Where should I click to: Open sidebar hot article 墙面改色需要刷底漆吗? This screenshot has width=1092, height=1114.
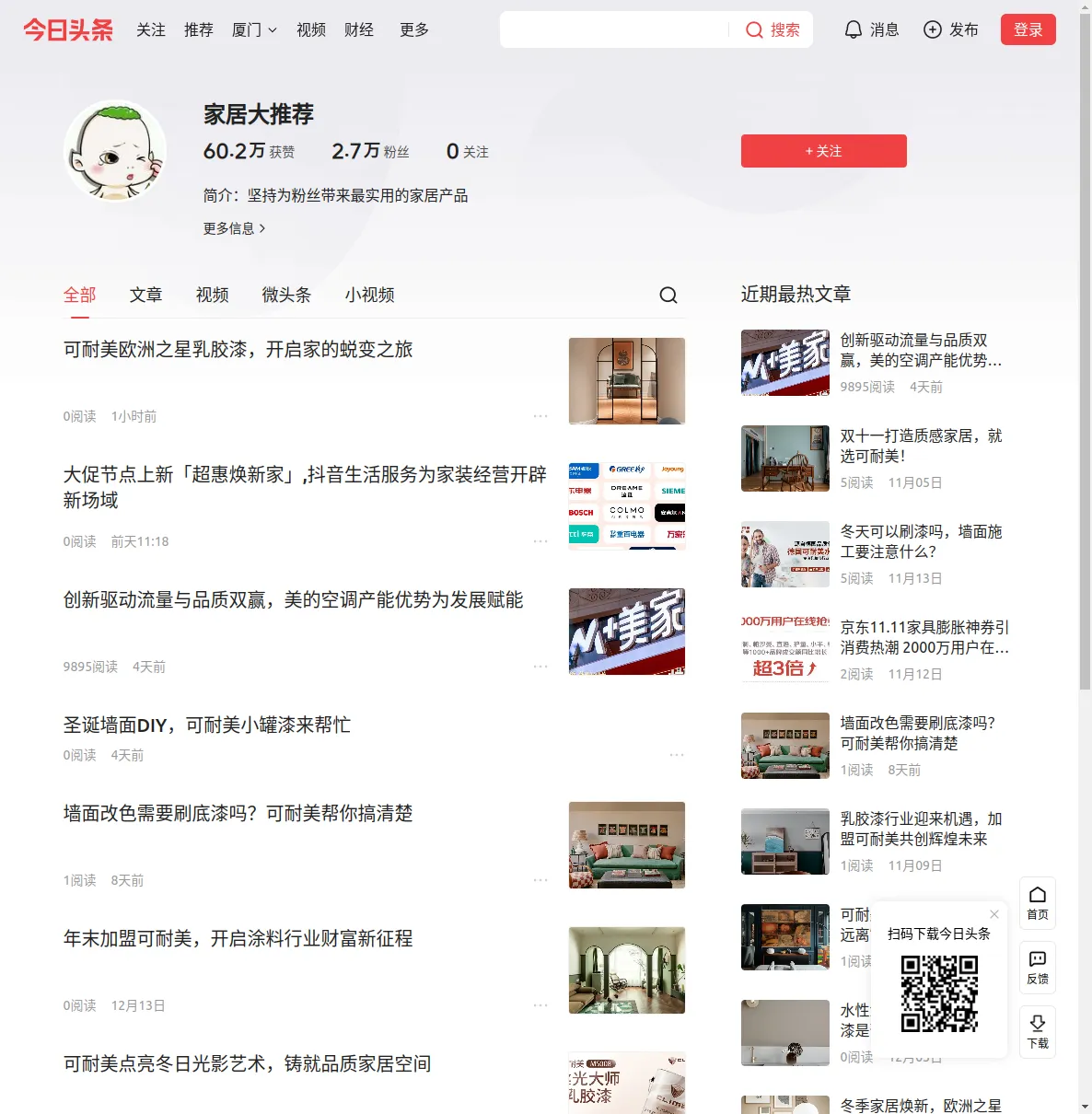[918, 733]
